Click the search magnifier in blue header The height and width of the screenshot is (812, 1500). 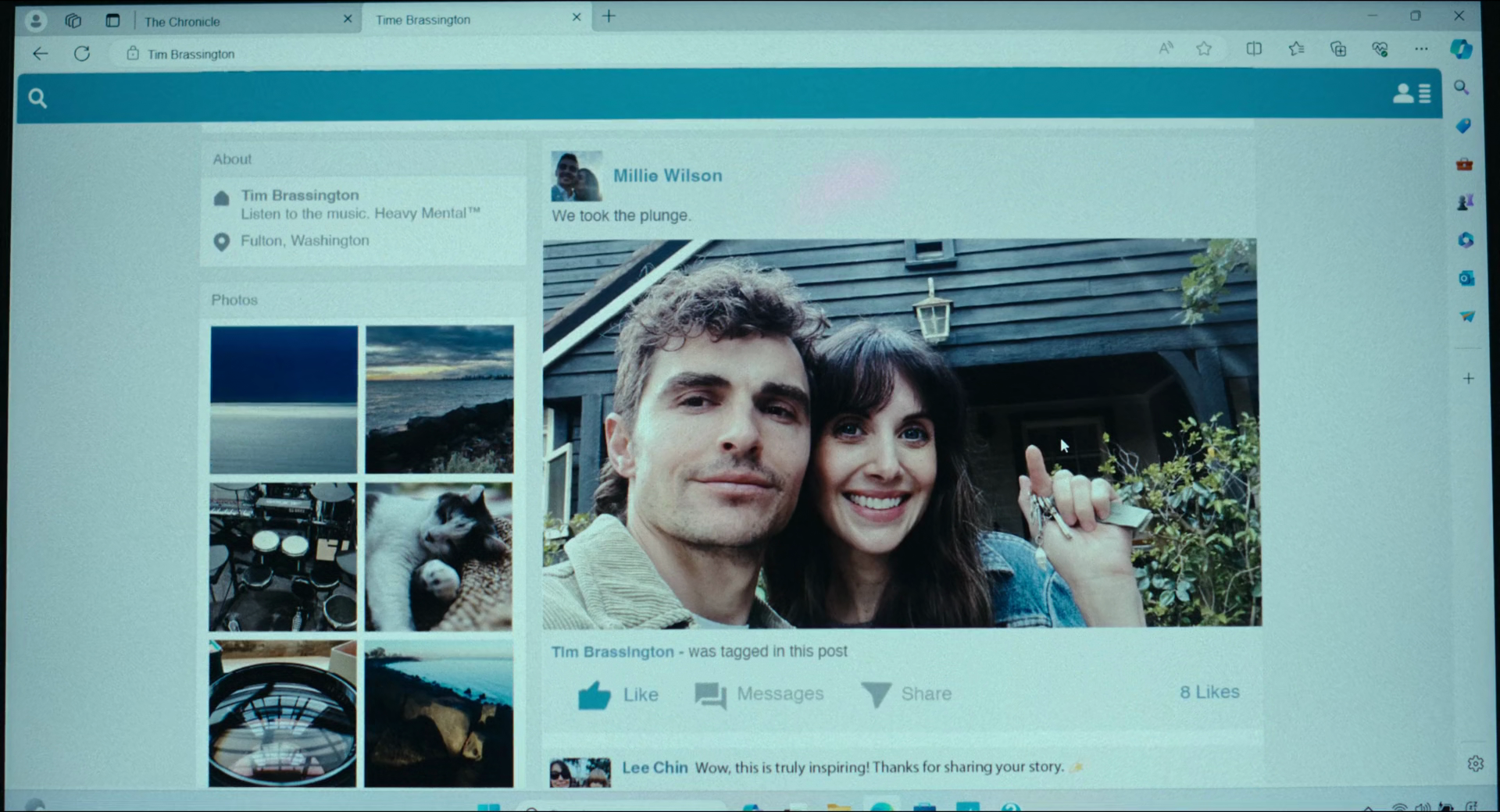tap(37, 98)
